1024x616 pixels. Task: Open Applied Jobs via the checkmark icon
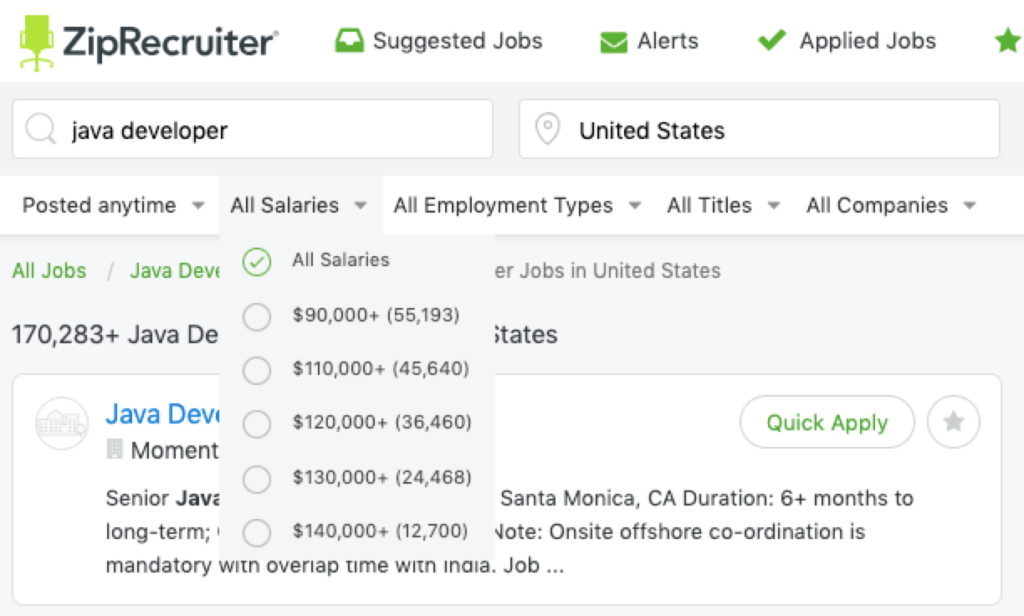[x=771, y=40]
